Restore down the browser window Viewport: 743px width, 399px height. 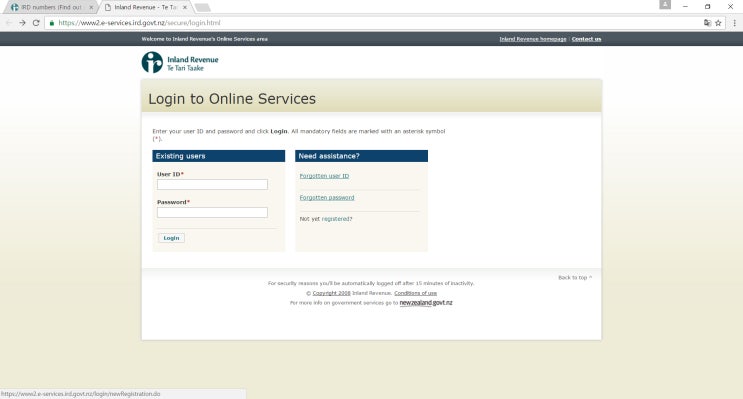click(x=707, y=7)
